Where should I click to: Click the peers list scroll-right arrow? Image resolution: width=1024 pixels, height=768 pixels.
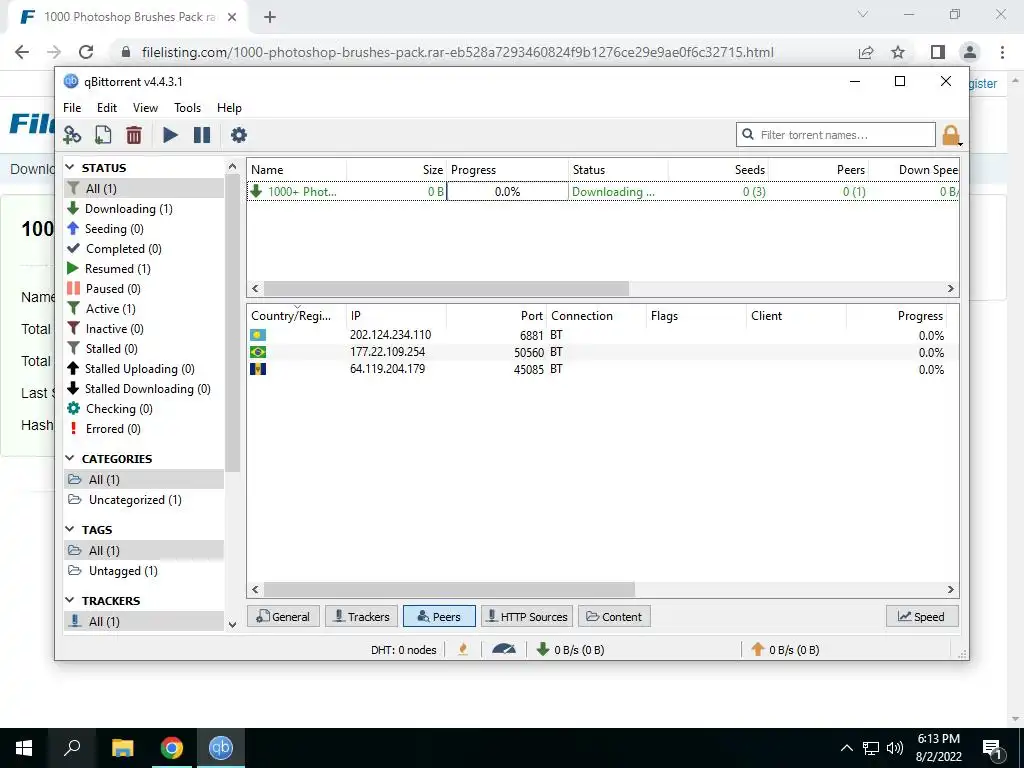[x=951, y=589]
